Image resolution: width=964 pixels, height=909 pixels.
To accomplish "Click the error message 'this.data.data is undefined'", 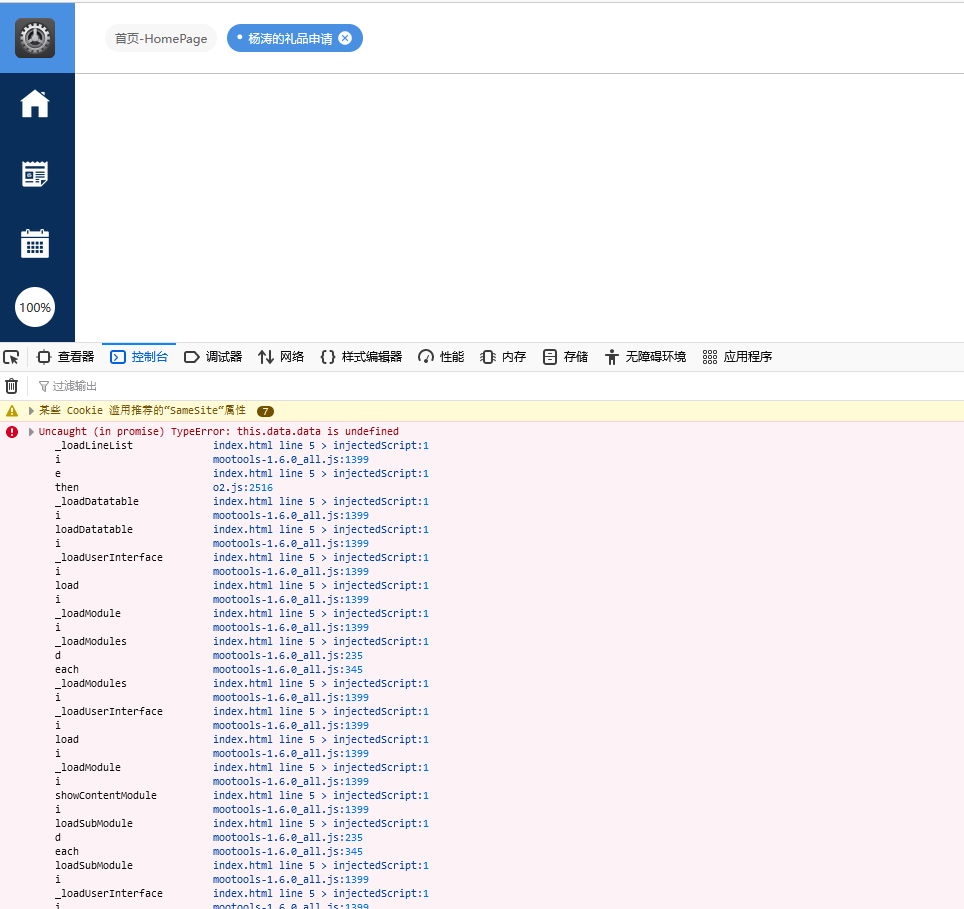I will tap(318, 431).
